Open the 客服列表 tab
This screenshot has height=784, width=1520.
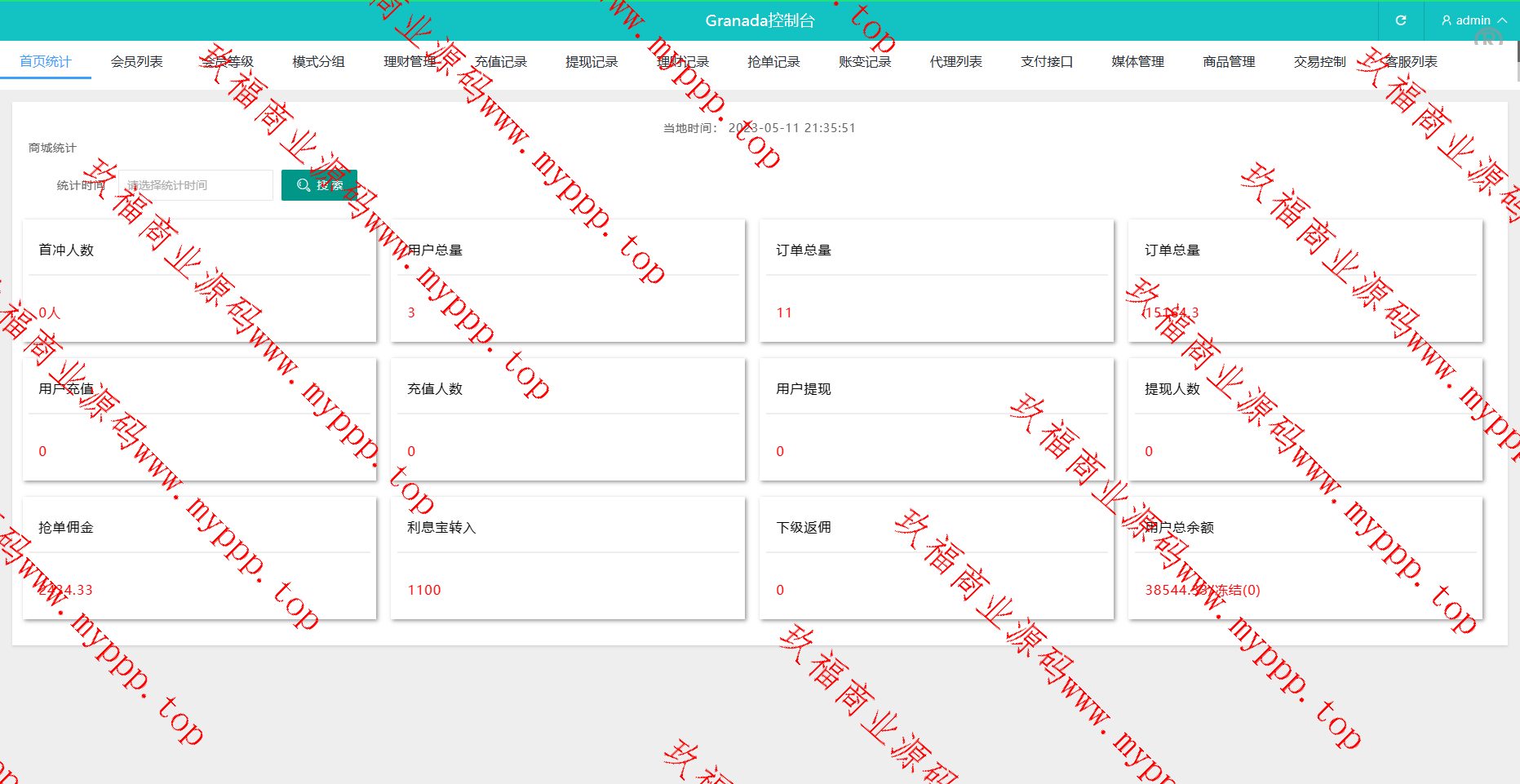click(x=1411, y=62)
